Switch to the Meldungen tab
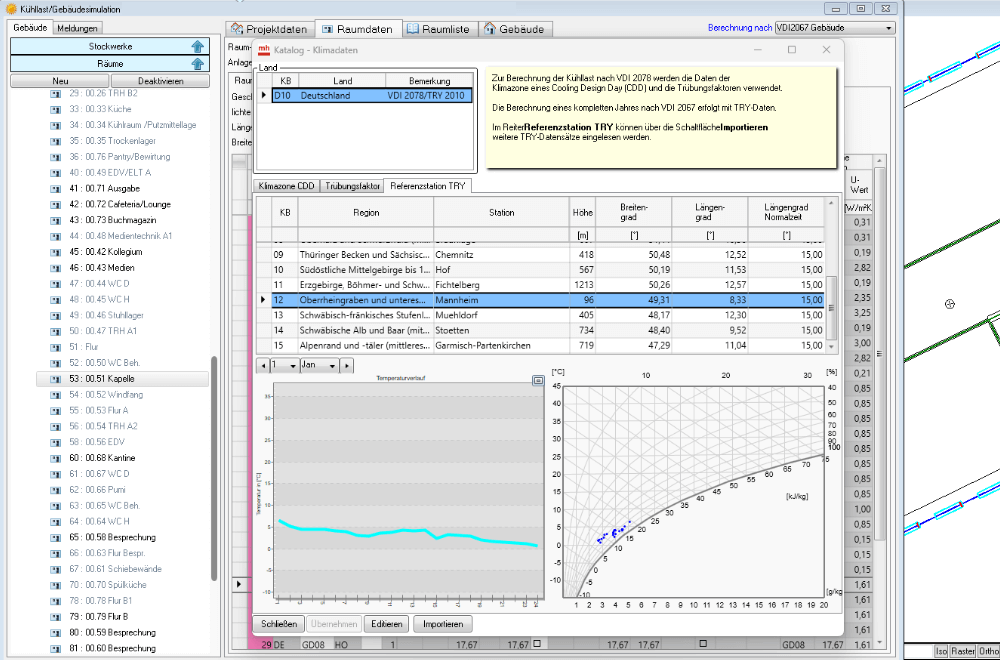Screen dimensions: 1000x660 point(76,28)
